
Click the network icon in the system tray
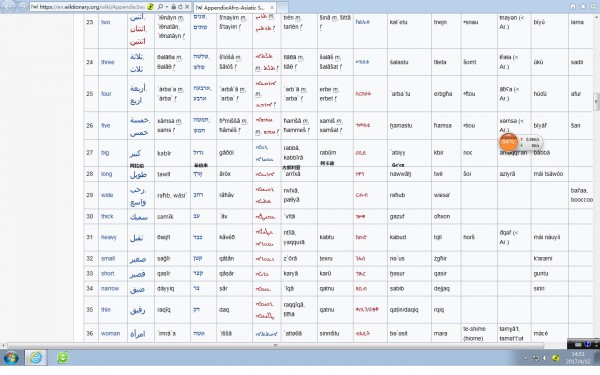pyautogui.click(x=535, y=358)
